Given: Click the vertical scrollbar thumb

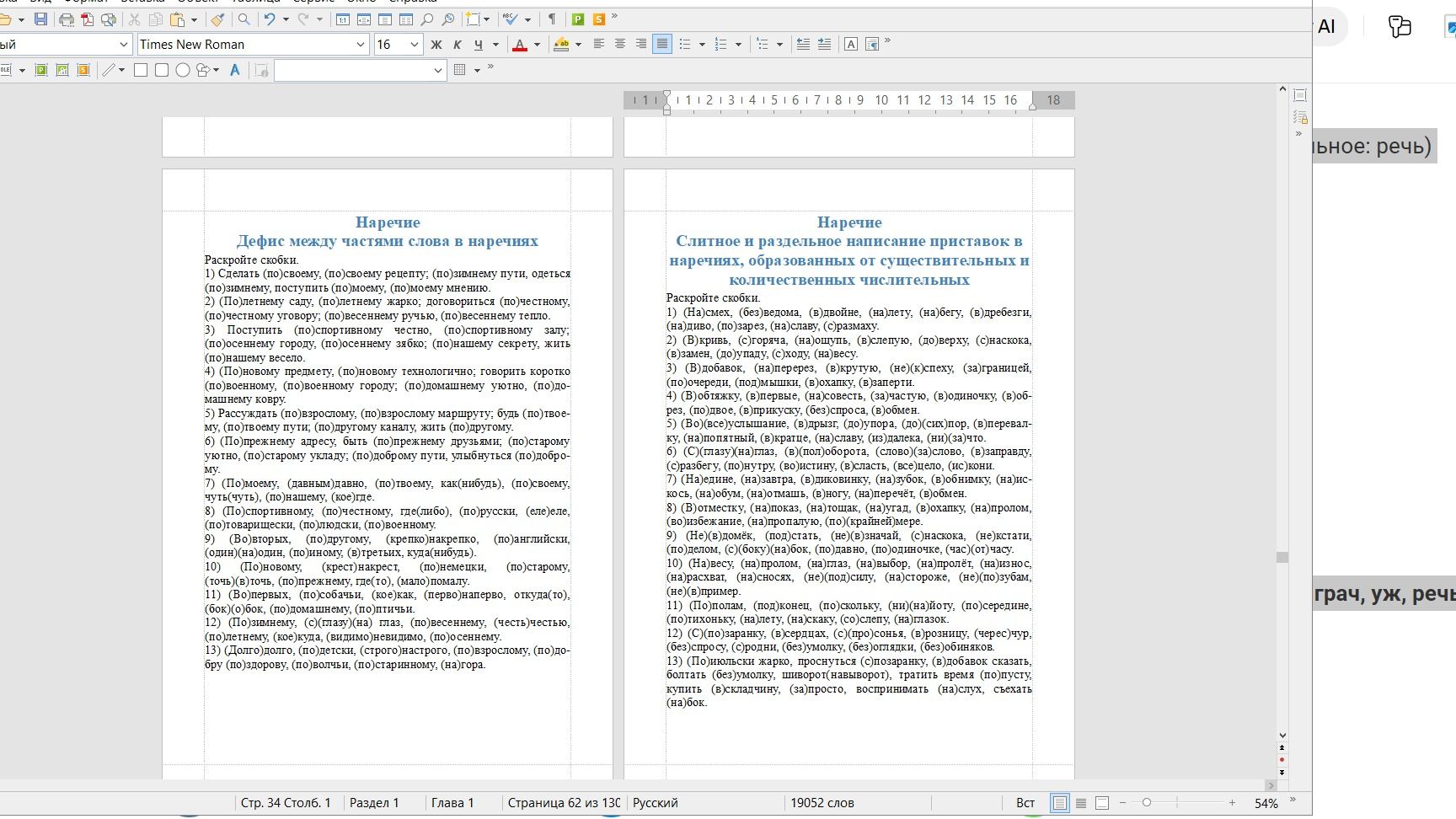Looking at the screenshot, I should click(x=1282, y=557).
